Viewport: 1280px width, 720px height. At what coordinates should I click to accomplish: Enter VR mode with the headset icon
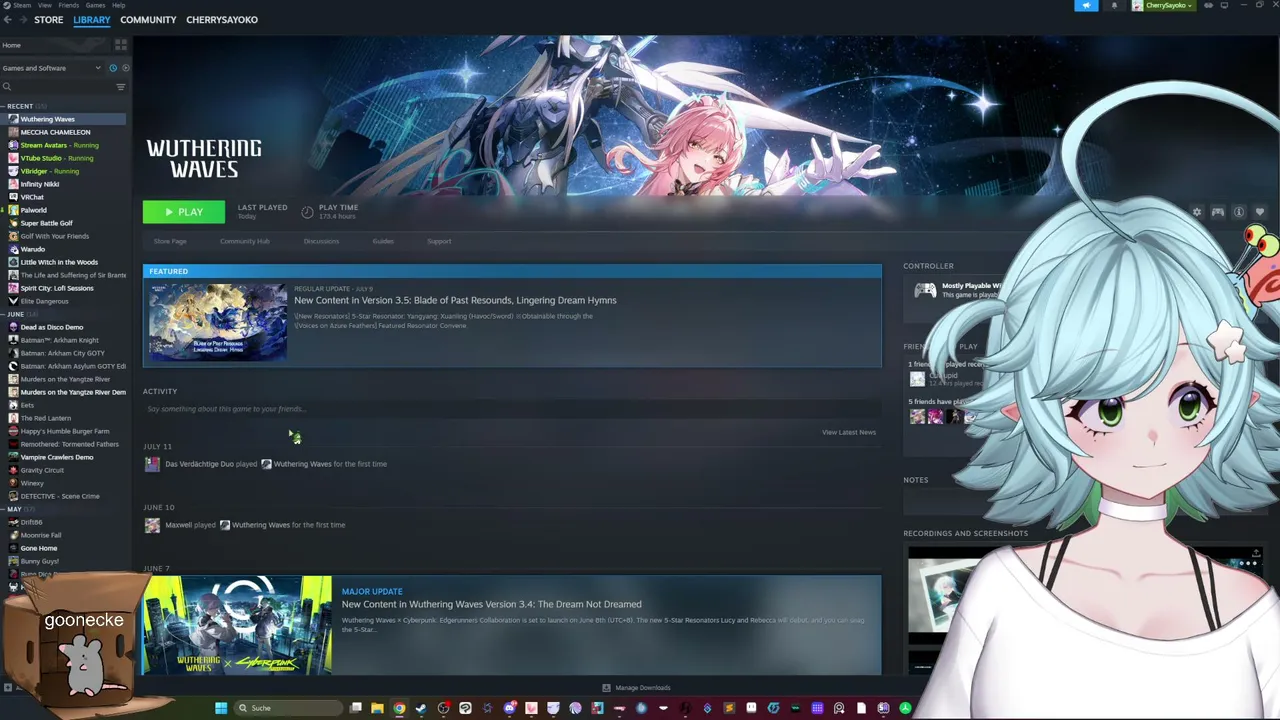pos(1208,6)
